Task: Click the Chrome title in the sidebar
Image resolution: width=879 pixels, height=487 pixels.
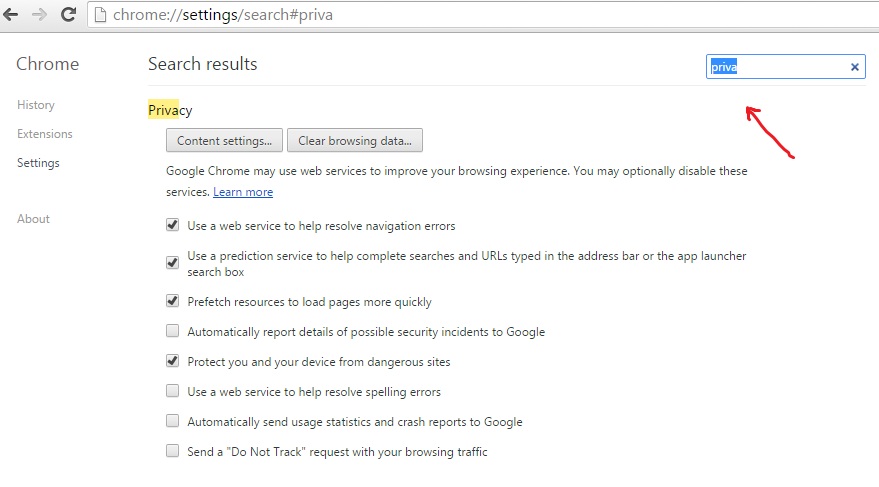Action: 48,64
